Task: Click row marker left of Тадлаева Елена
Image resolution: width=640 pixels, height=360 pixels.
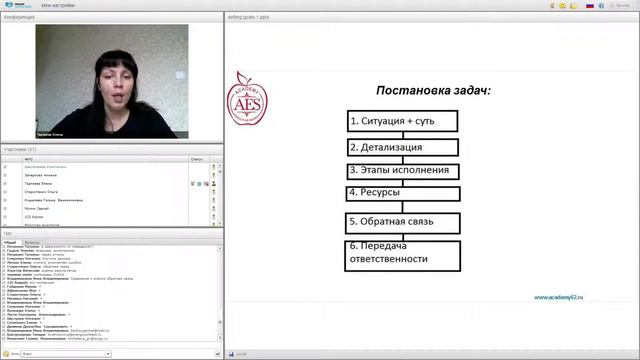Action: pos(5,184)
